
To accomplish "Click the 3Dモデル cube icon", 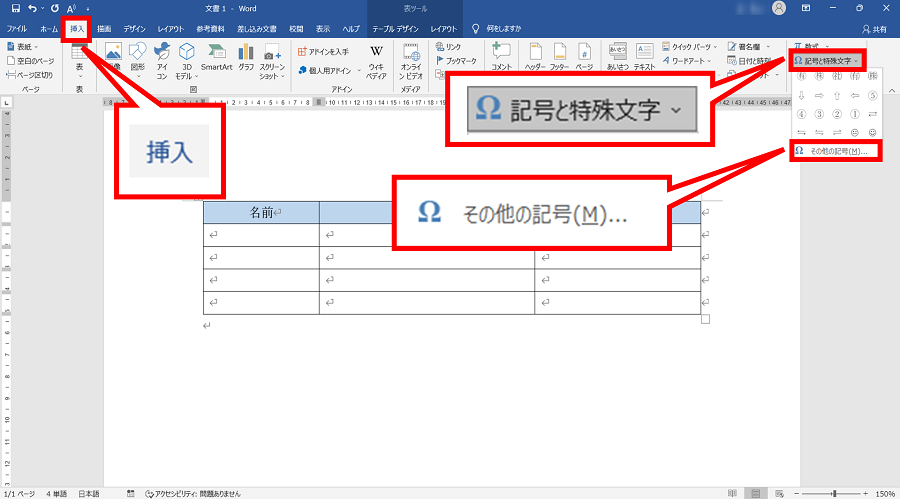I will pyautogui.click(x=187, y=52).
